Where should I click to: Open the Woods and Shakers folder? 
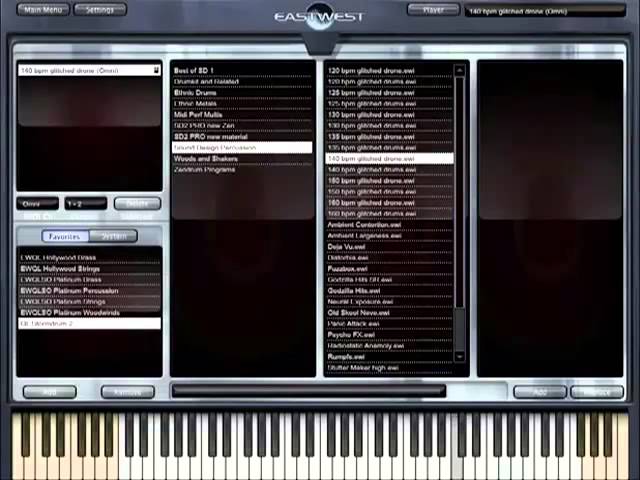point(242,158)
